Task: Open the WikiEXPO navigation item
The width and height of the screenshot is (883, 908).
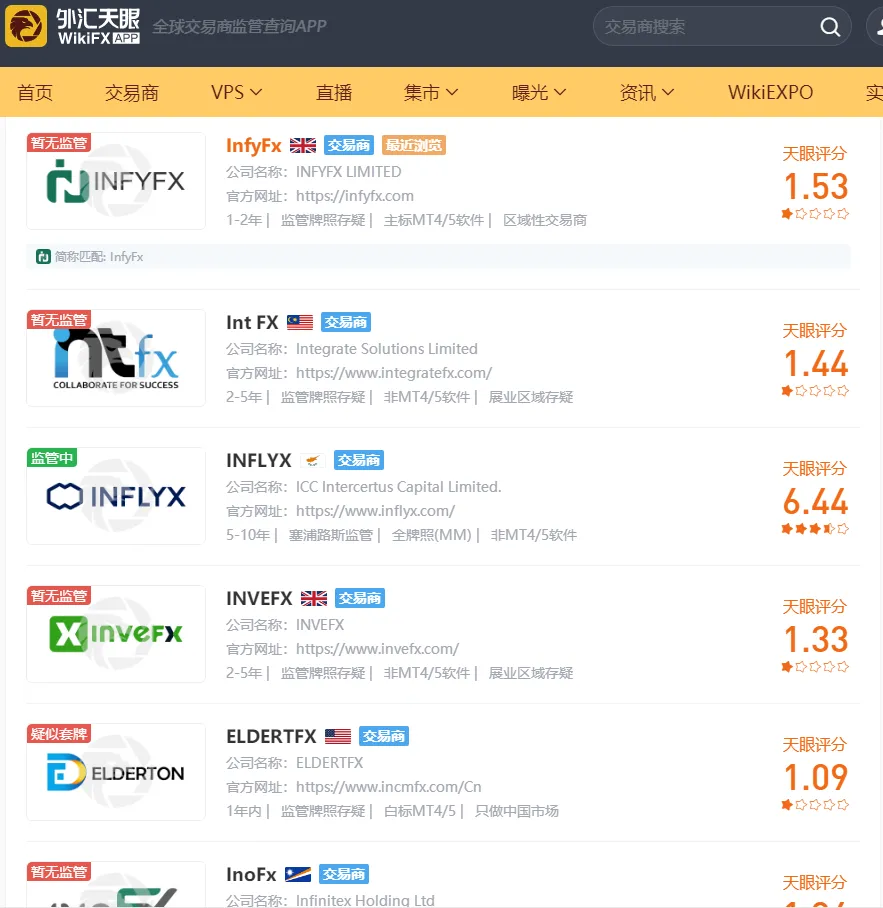Action: pyautogui.click(x=770, y=92)
